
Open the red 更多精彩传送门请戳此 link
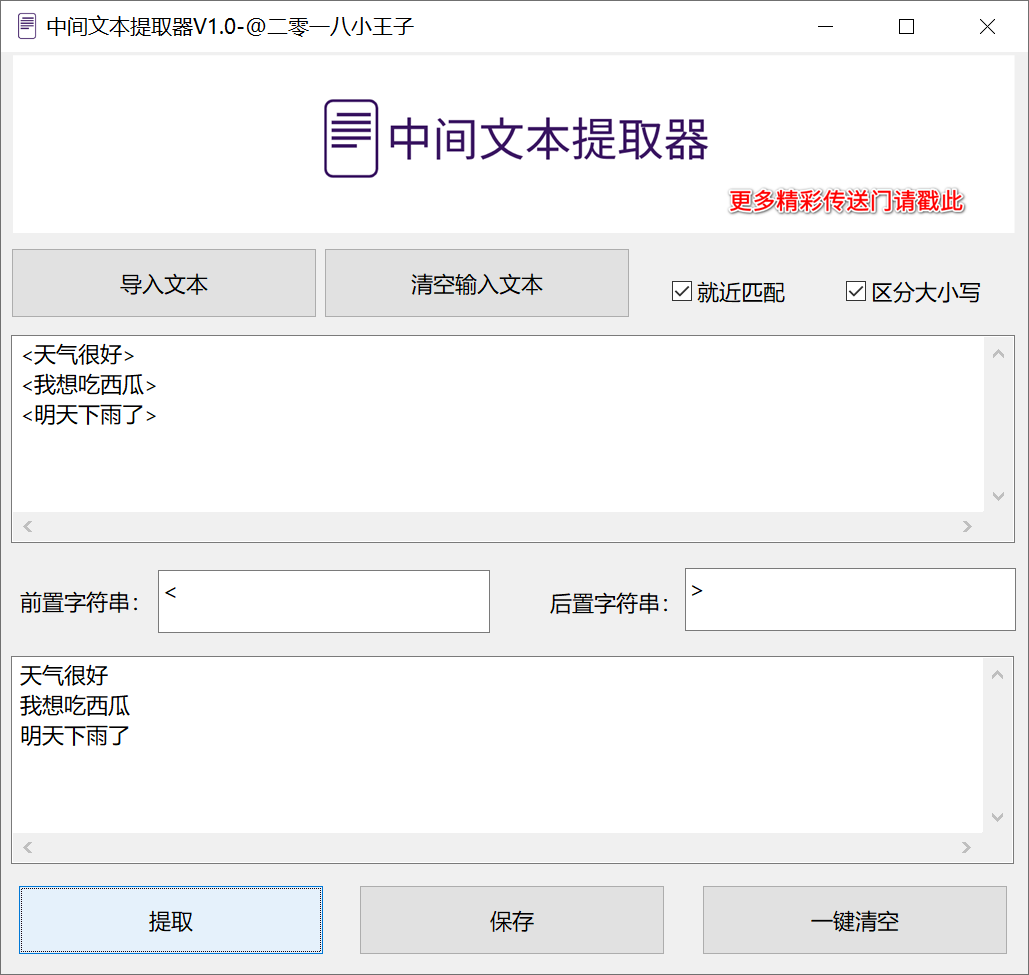click(x=846, y=201)
